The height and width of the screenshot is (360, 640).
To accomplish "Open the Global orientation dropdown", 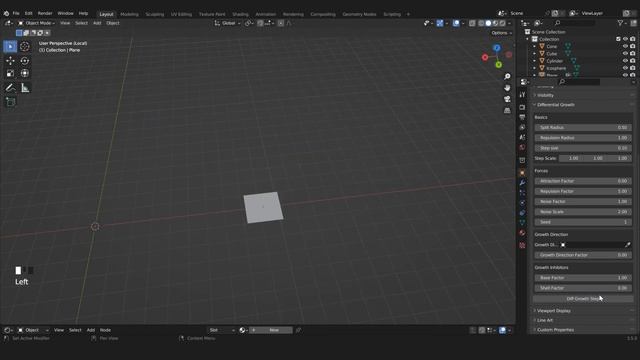I will [x=227, y=23].
